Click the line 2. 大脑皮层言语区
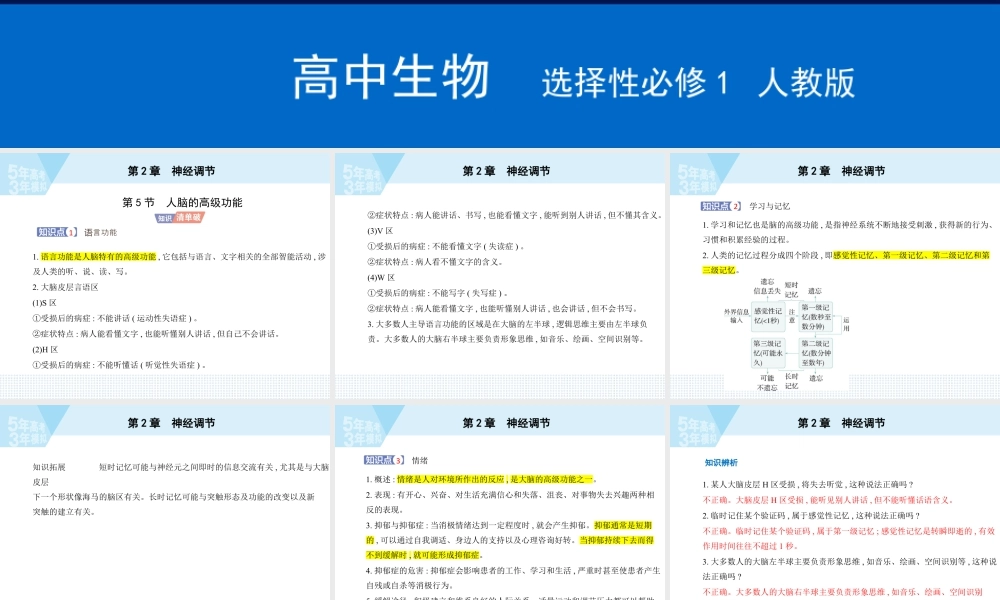Viewport: 1000px width, 600px height. pos(66,287)
